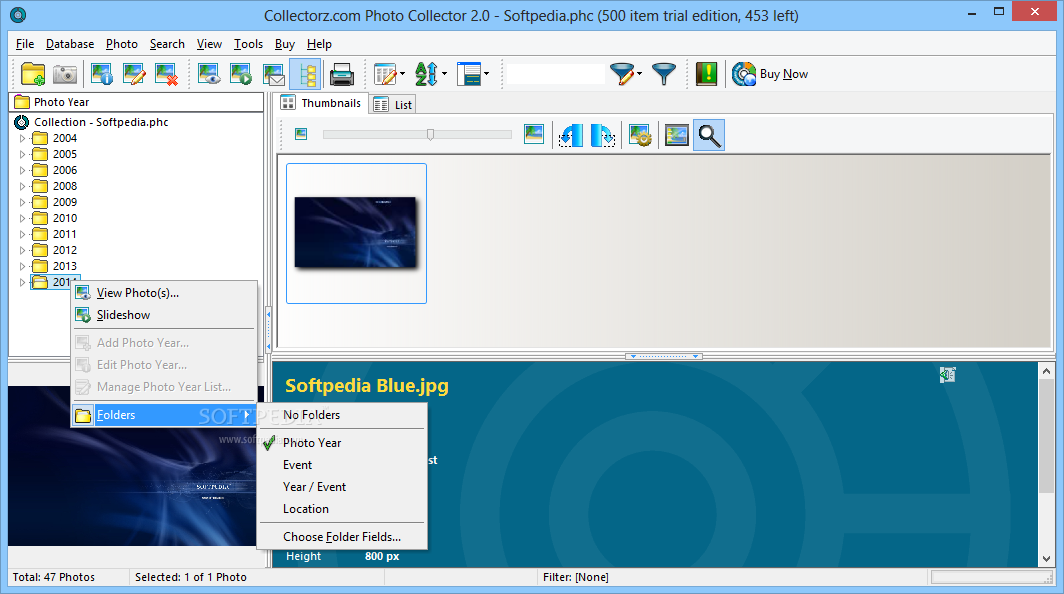Open the layout selector dropdown
Screen dimensions: 1064x594
pos(487,74)
